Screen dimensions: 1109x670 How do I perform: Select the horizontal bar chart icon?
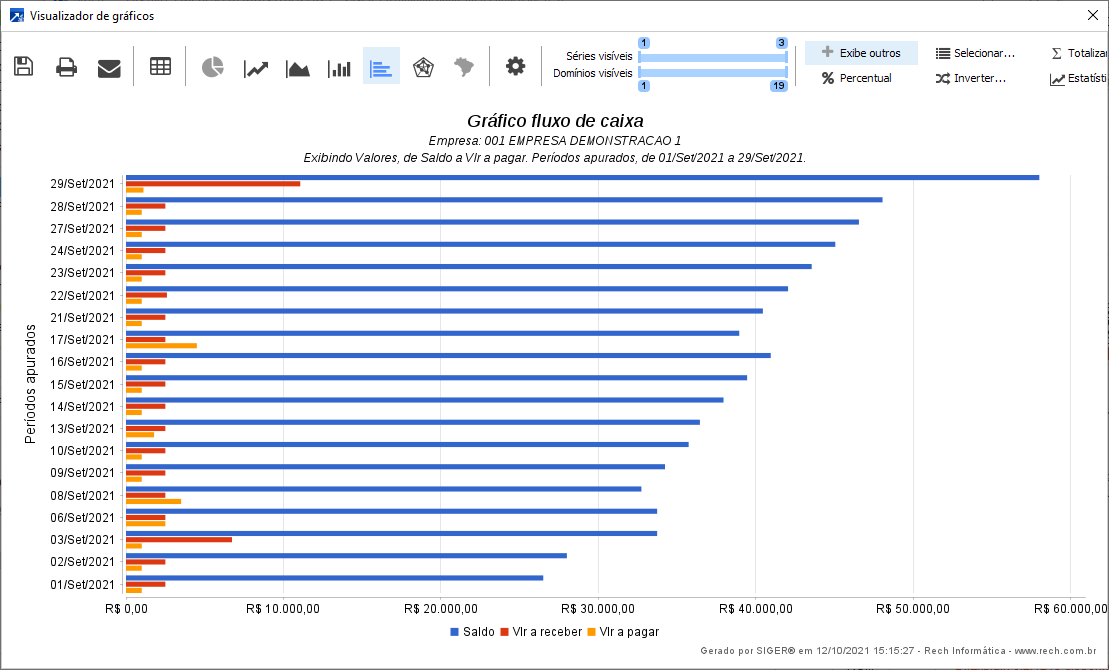tap(381, 67)
